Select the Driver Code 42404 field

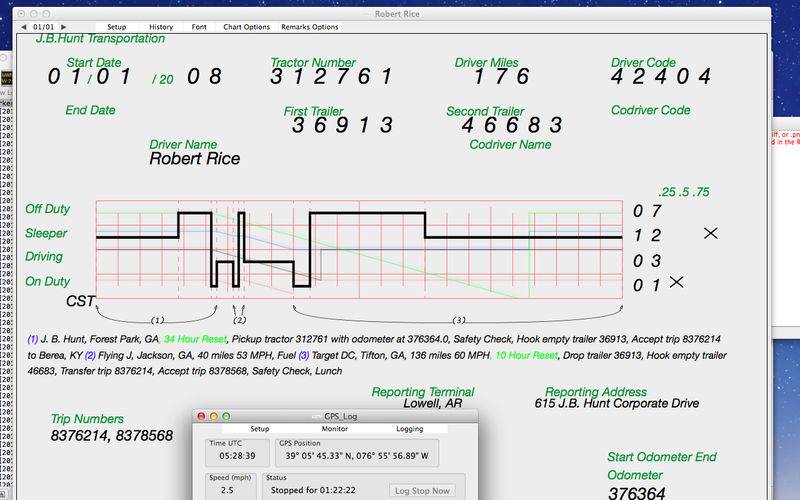point(661,77)
